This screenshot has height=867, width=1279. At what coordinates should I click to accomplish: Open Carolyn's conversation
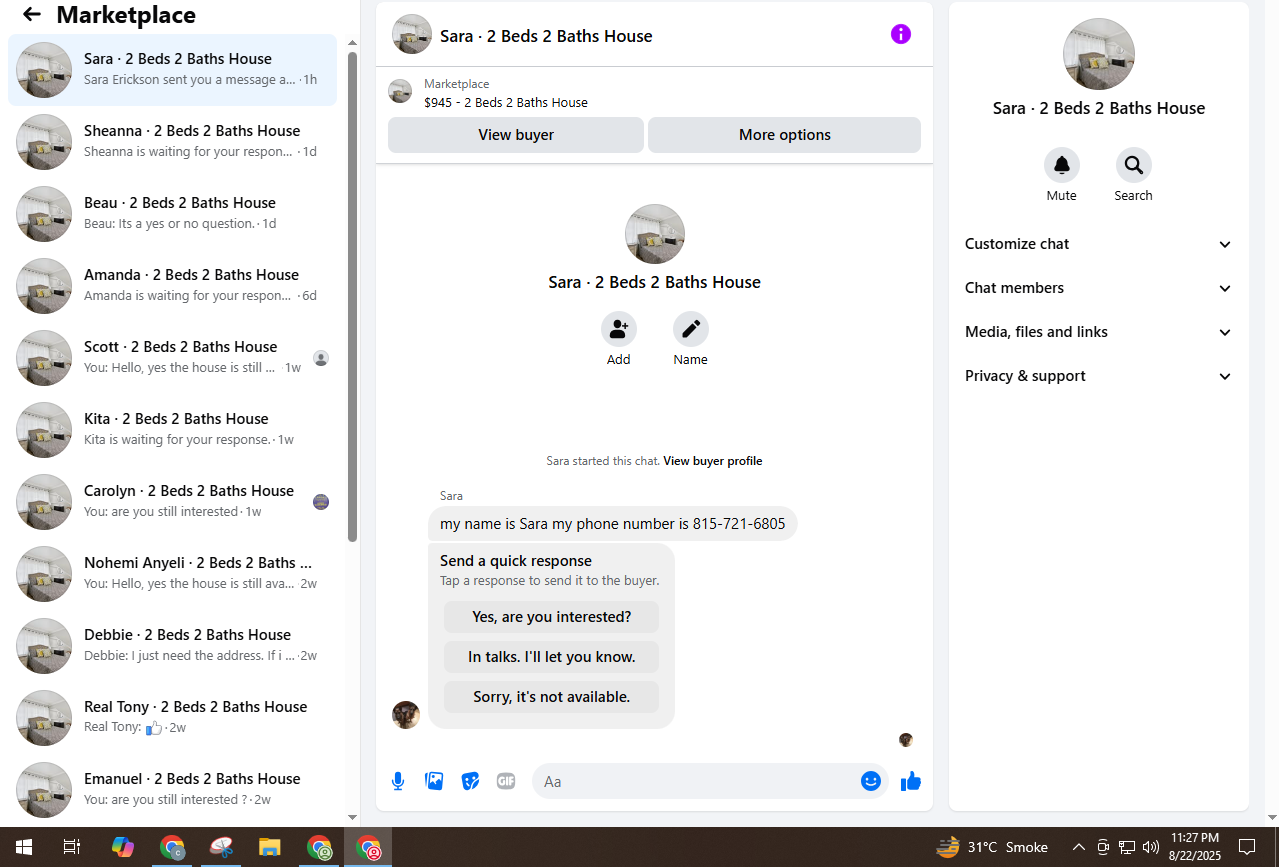pos(172,502)
